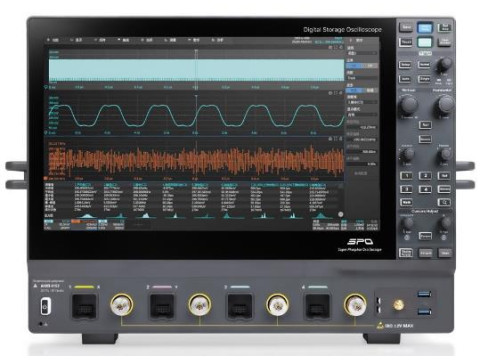
Task: Click channel 1 probe interface socket
Action: pos(84,306)
